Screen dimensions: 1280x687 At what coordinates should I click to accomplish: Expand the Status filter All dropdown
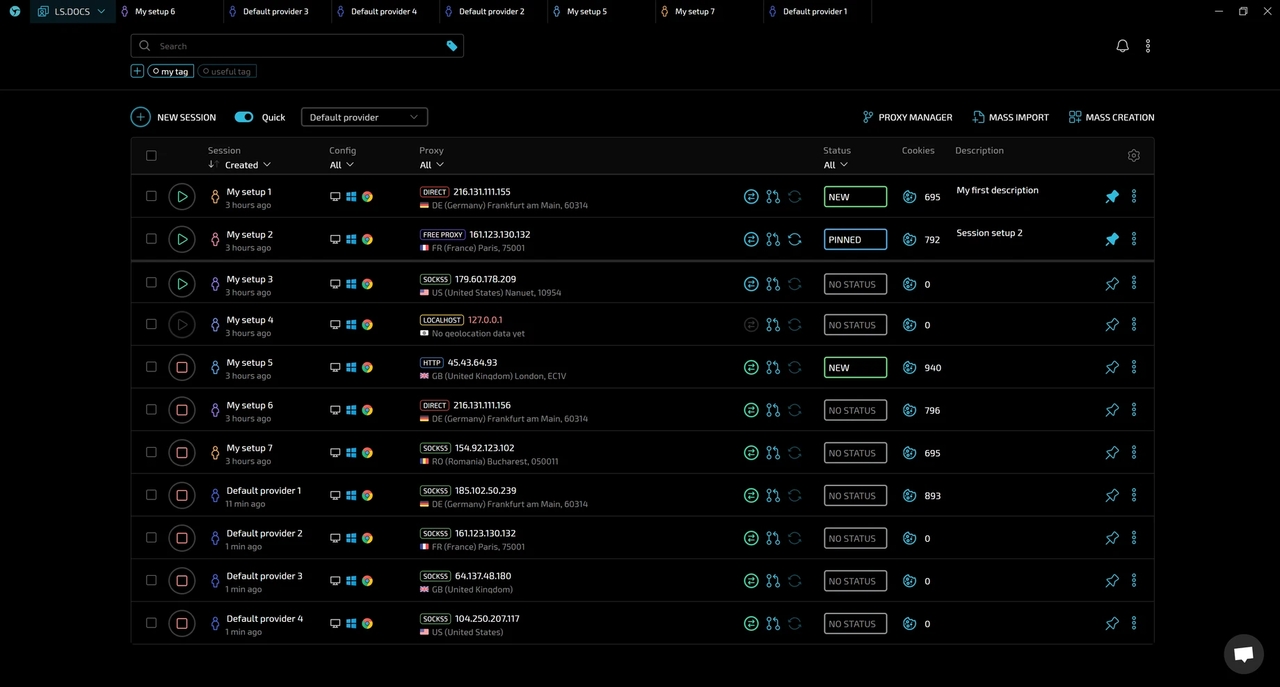click(x=835, y=165)
